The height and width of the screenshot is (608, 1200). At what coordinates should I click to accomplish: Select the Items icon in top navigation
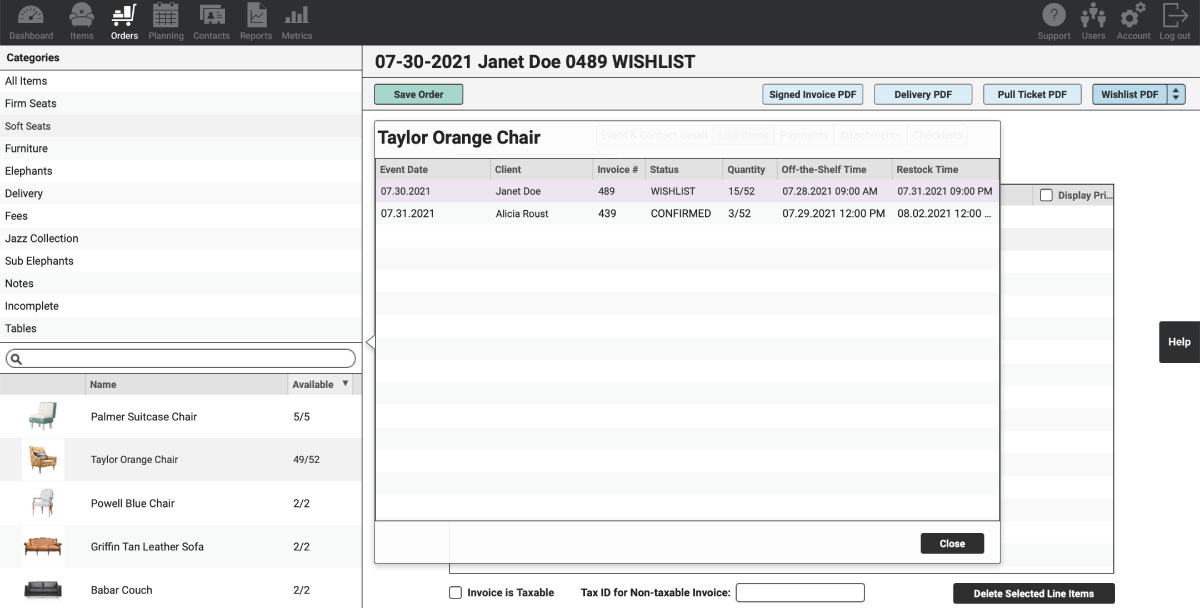tap(81, 20)
